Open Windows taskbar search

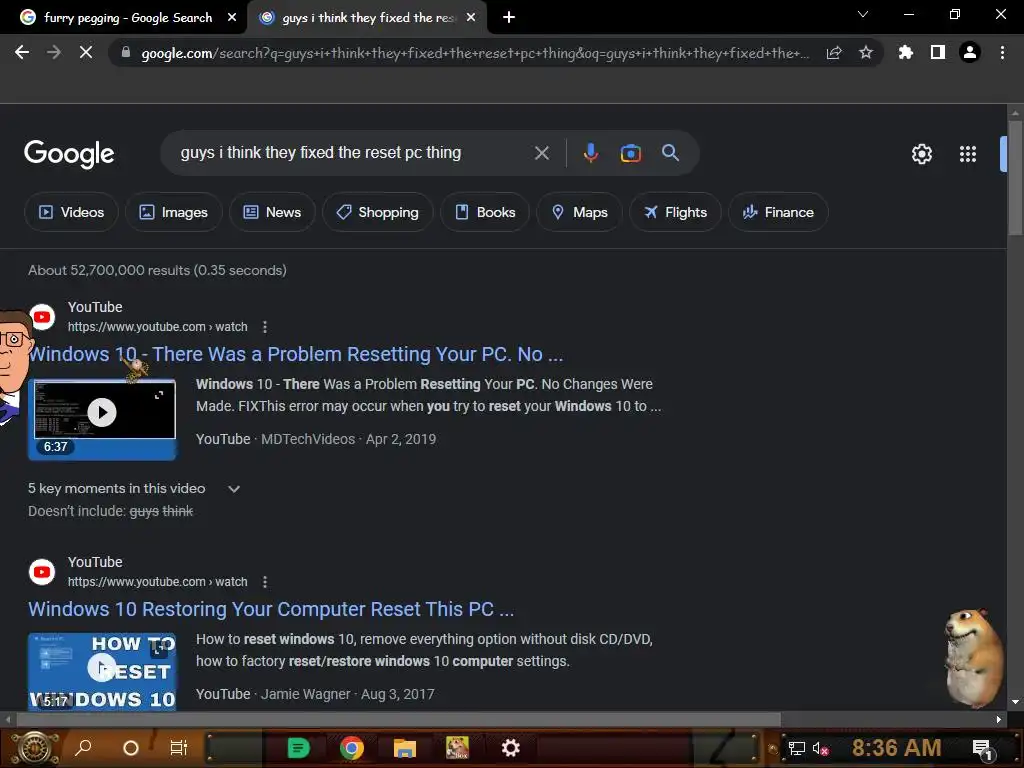(x=83, y=748)
